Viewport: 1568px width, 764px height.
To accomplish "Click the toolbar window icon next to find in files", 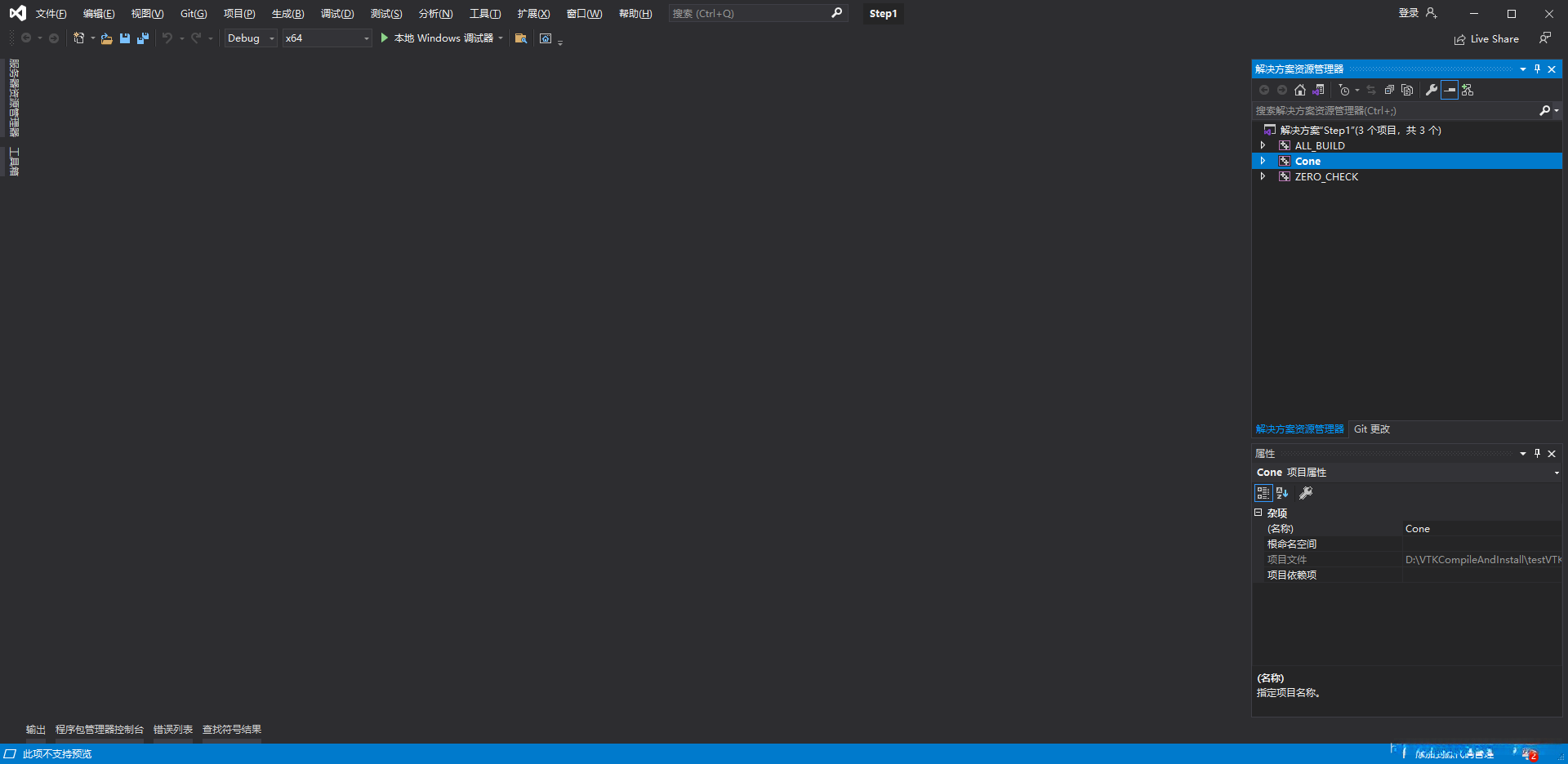I will [x=546, y=38].
